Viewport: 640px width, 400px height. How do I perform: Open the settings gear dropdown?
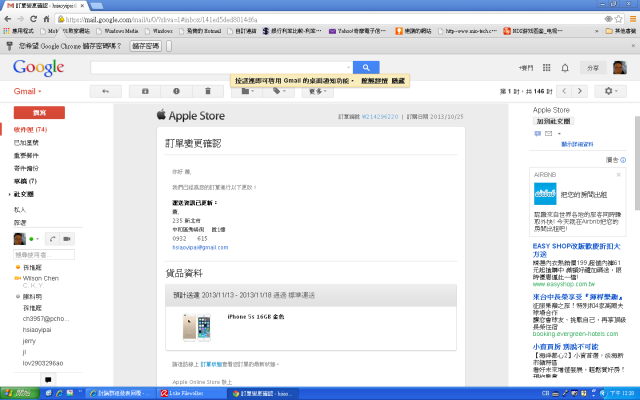(610, 91)
